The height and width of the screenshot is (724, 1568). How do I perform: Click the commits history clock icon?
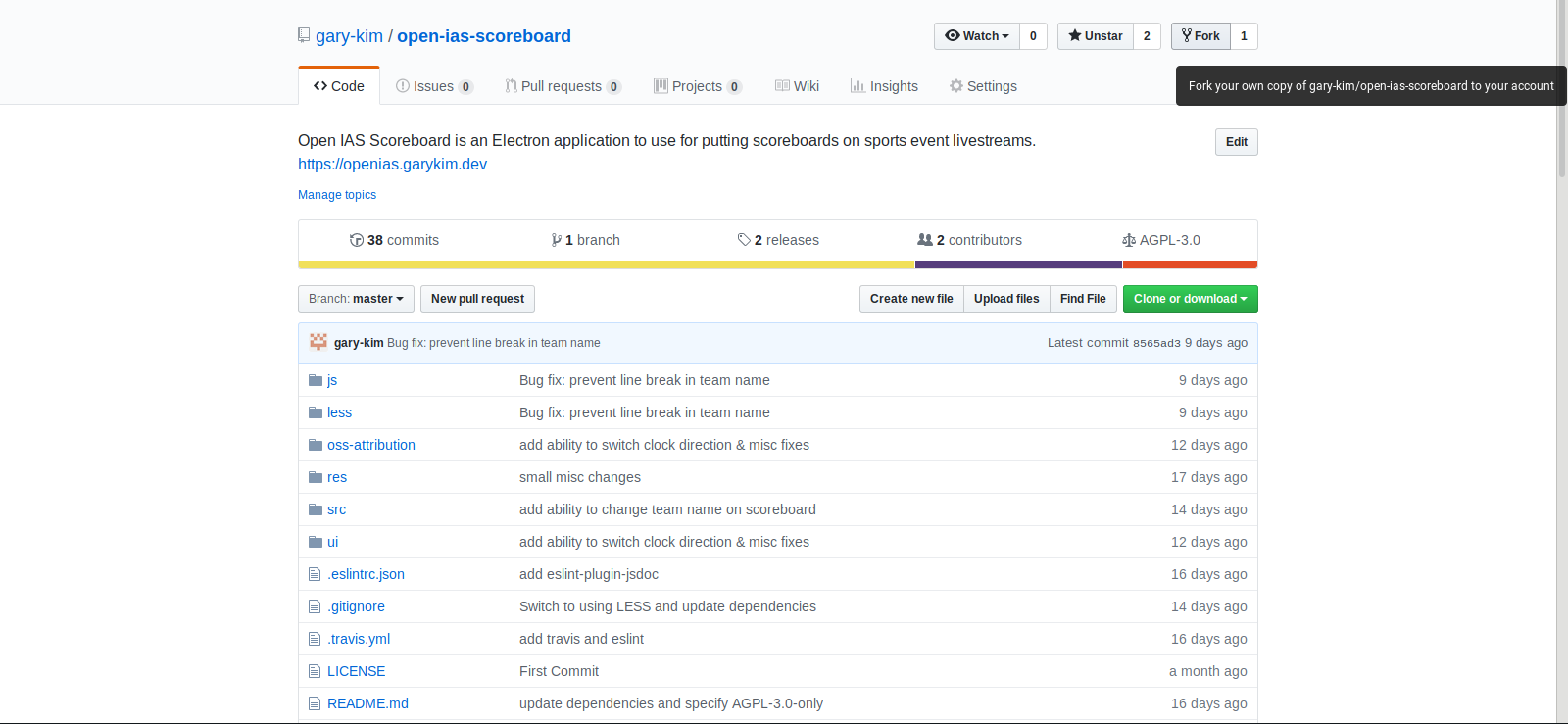pos(357,240)
